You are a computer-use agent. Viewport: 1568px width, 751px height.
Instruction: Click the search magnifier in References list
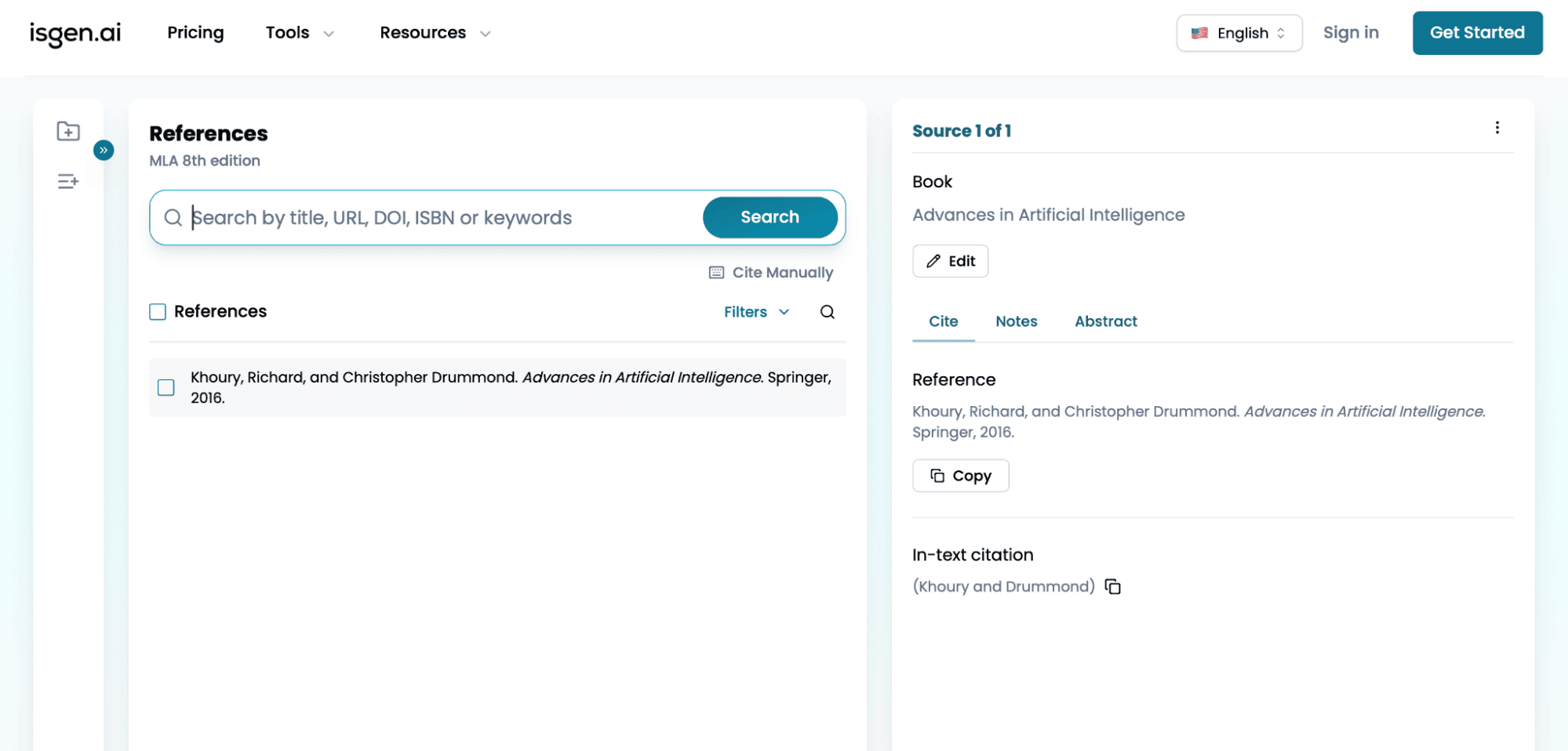pos(828,311)
